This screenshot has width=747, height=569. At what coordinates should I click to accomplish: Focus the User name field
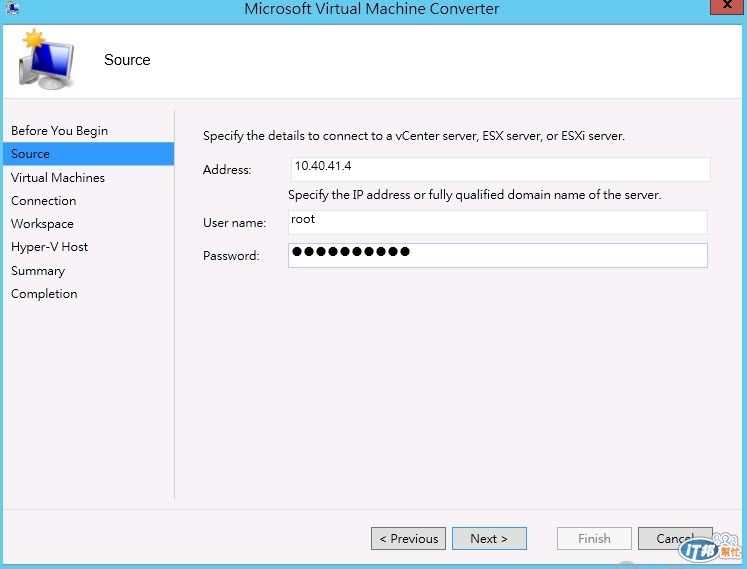[x=497, y=222]
